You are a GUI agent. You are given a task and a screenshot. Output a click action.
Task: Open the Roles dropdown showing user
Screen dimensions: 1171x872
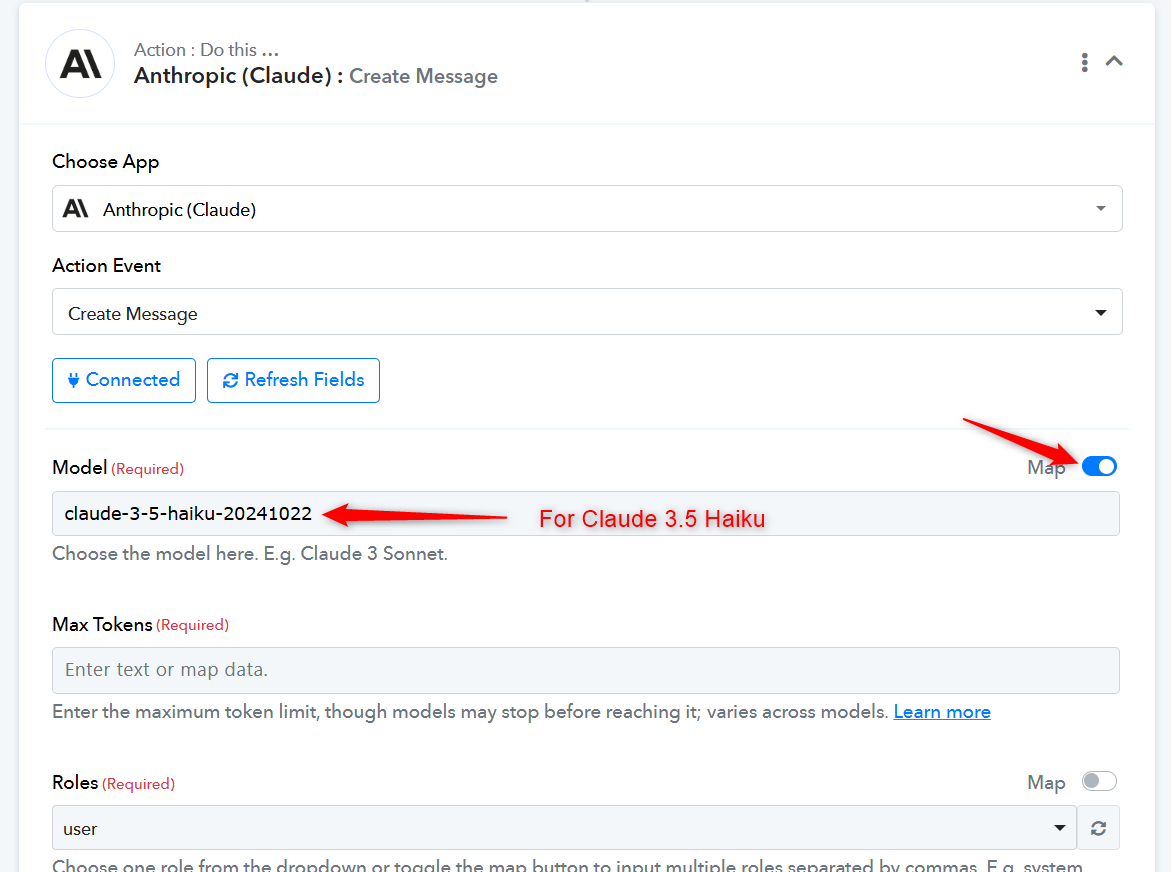pyautogui.click(x=564, y=828)
